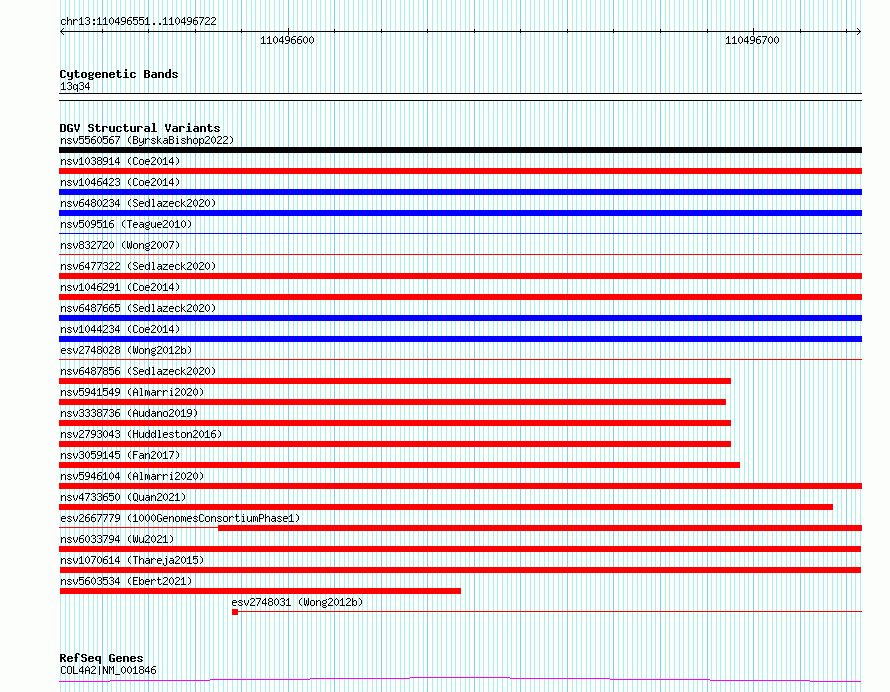Select COL4A2|NM_001846 gene label

[108, 670]
